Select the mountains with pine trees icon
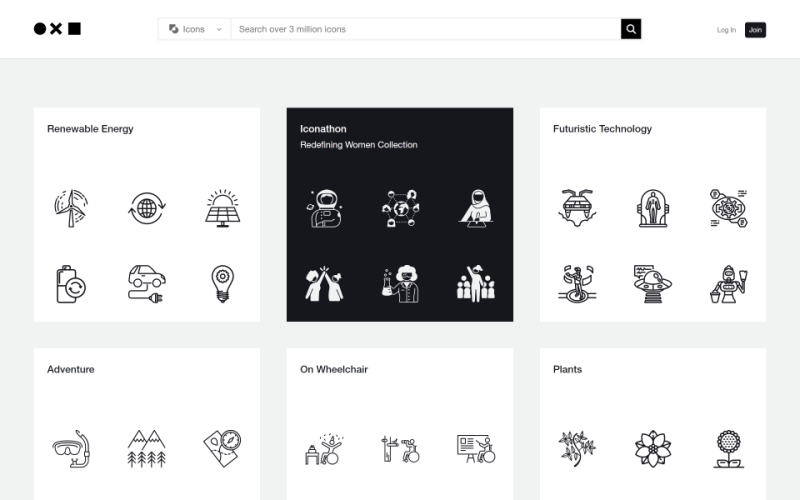 click(x=147, y=449)
